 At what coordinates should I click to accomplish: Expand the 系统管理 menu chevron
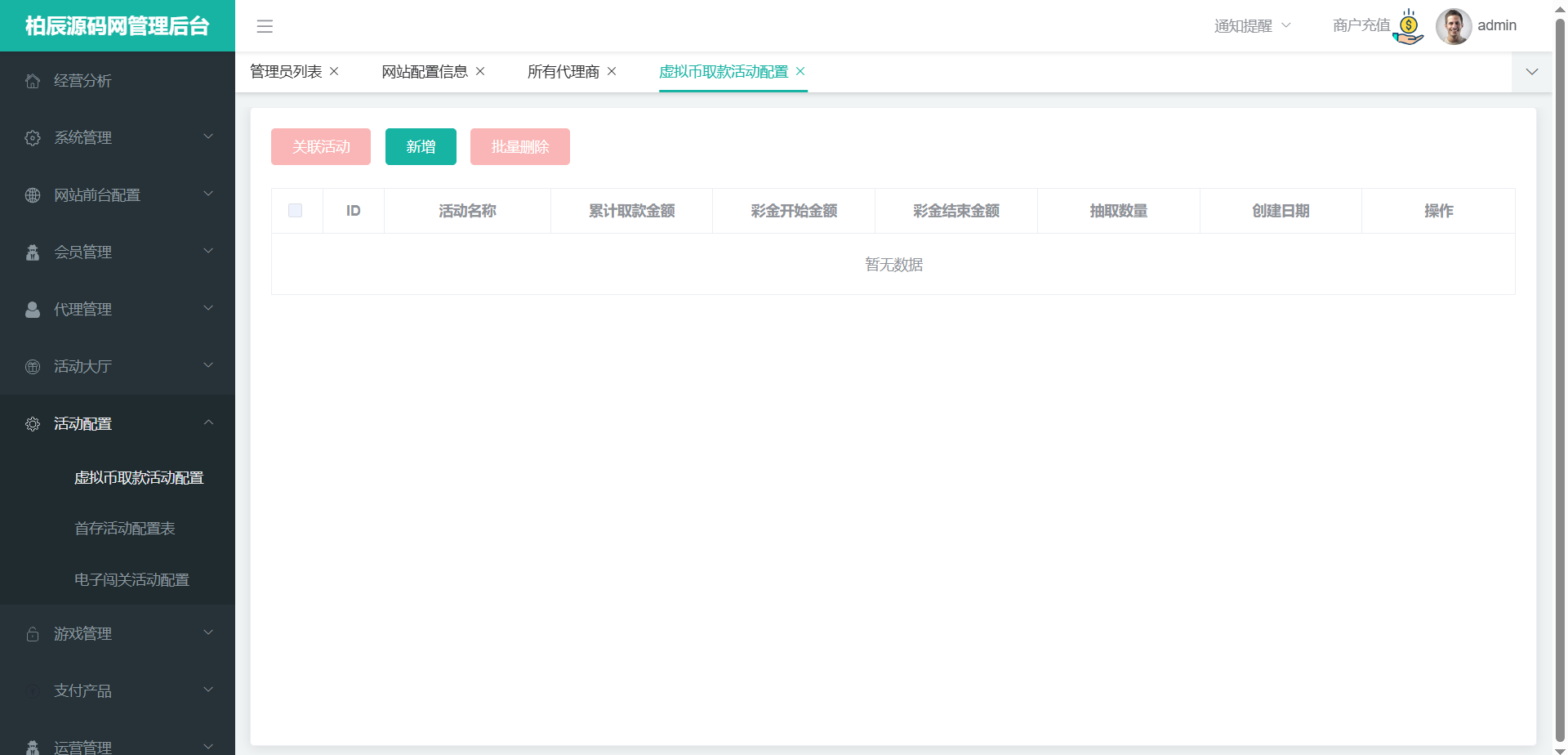(208, 136)
